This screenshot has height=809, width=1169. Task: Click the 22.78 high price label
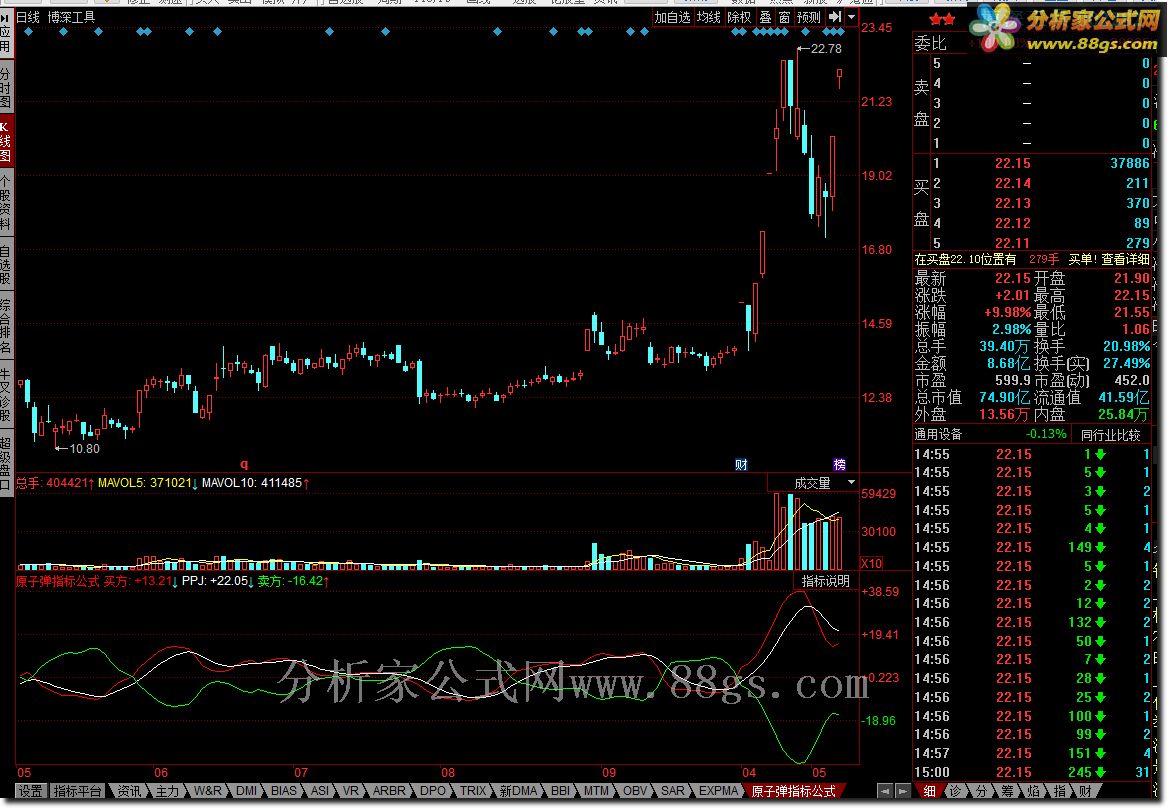click(825, 48)
